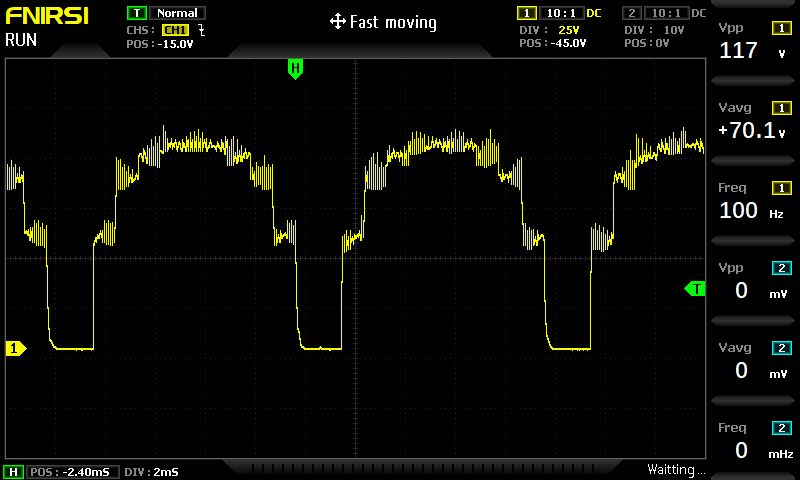The width and height of the screenshot is (800, 480).
Task: Click the Vavg channel 1 badge
Action: click(x=782, y=108)
